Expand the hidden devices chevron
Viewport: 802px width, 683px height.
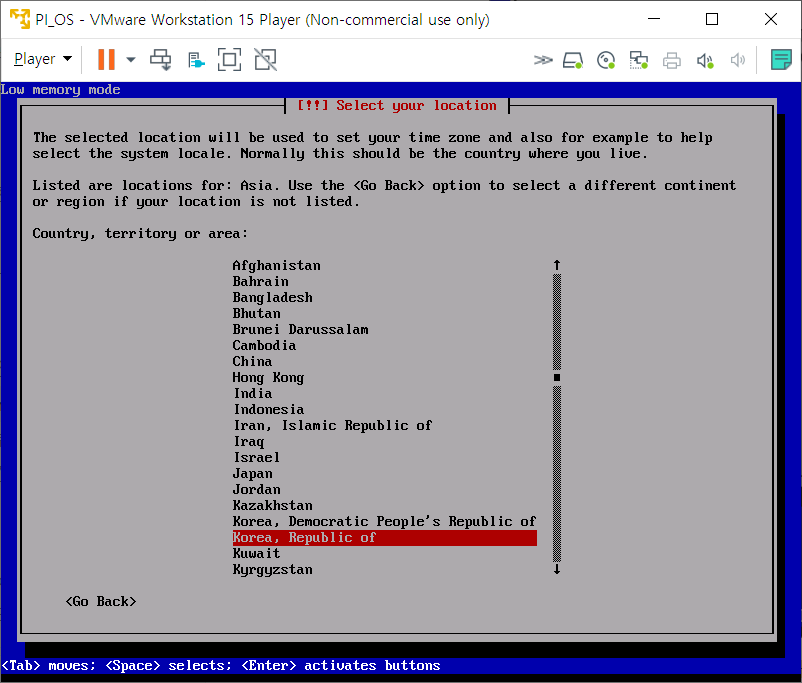point(543,60)
